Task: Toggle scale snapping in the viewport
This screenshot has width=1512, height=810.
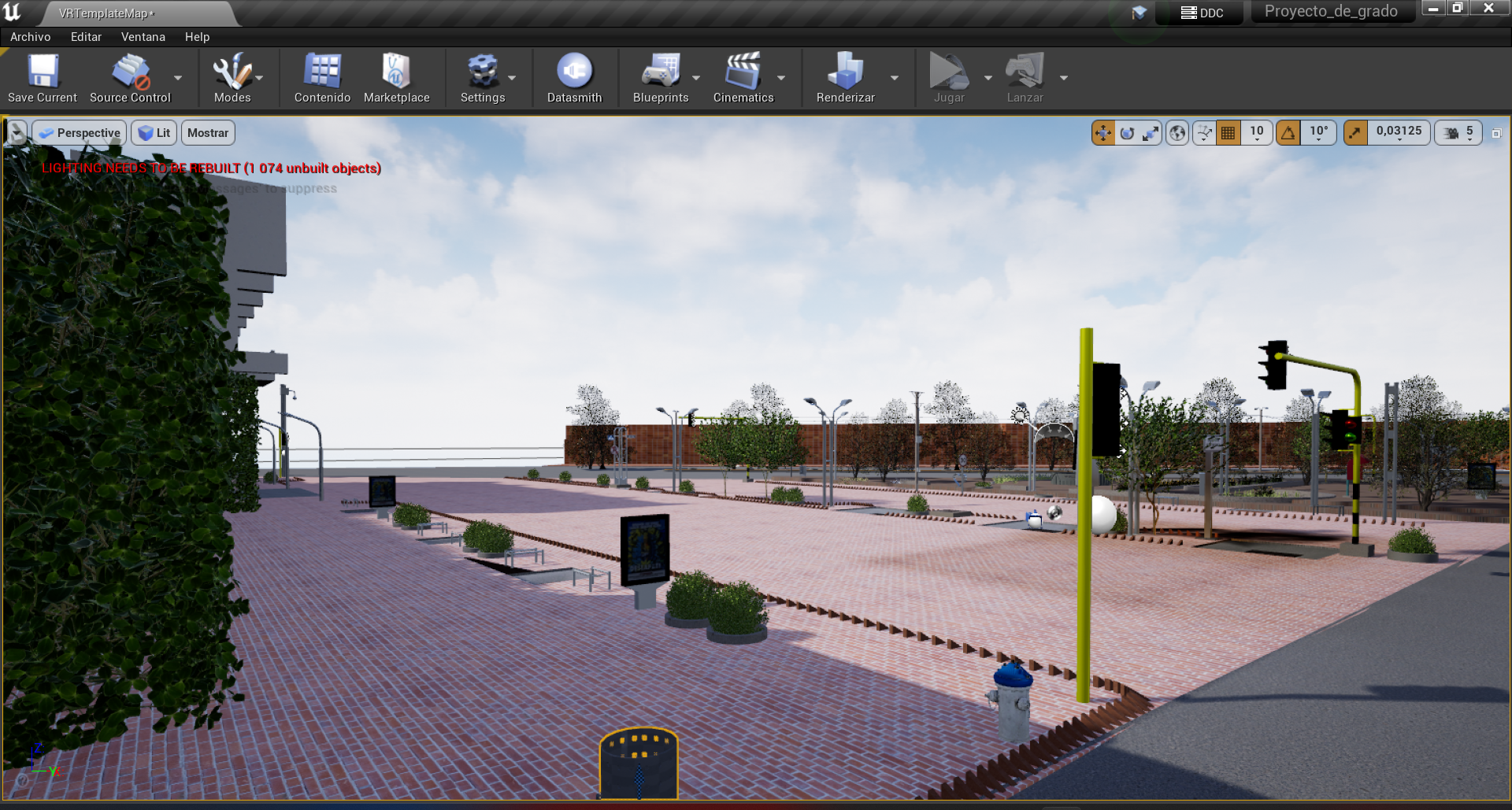Action: [1355, 133]
